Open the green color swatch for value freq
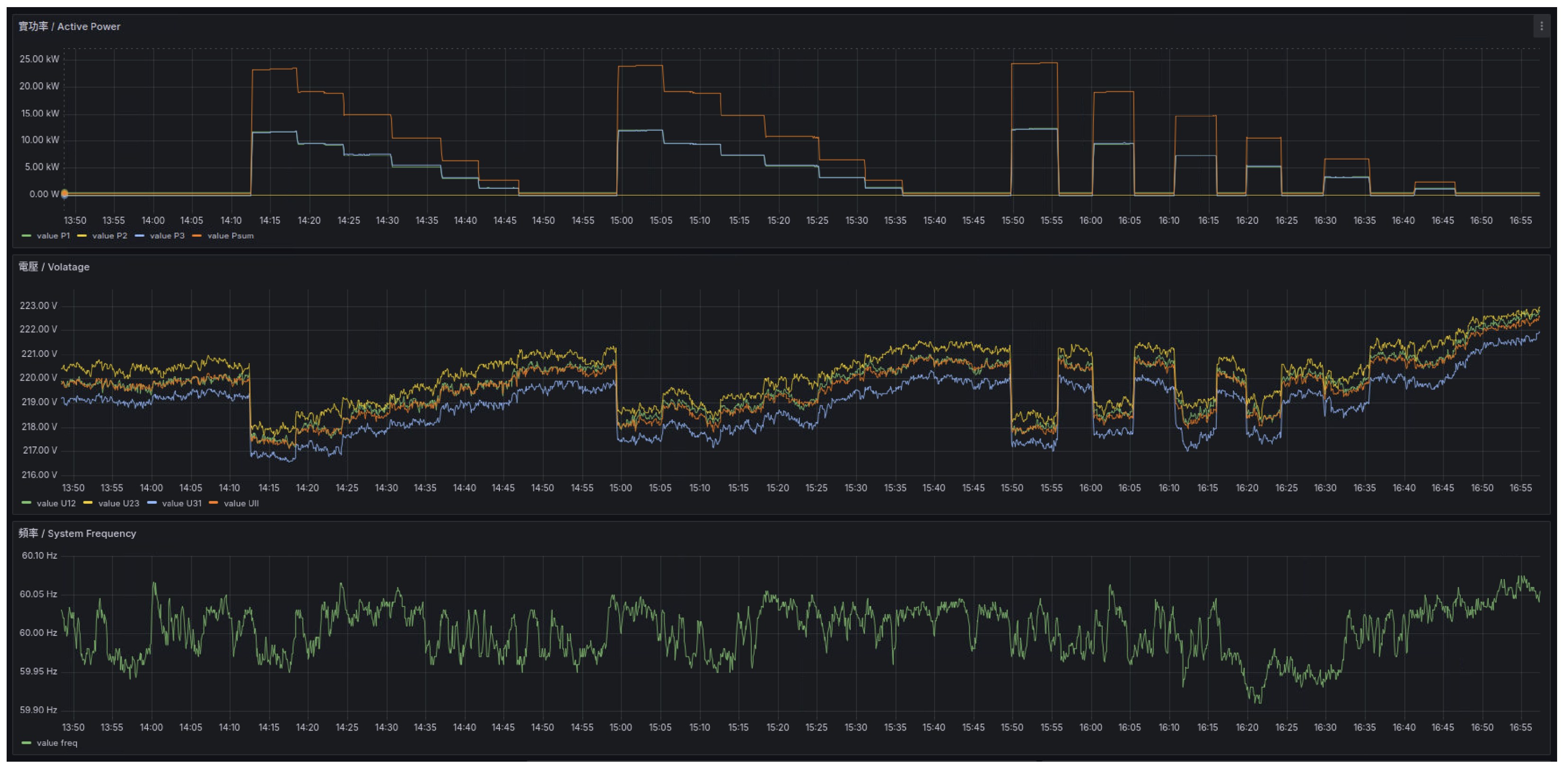This screenshot has width=1568, height=774. coord(26,743)
